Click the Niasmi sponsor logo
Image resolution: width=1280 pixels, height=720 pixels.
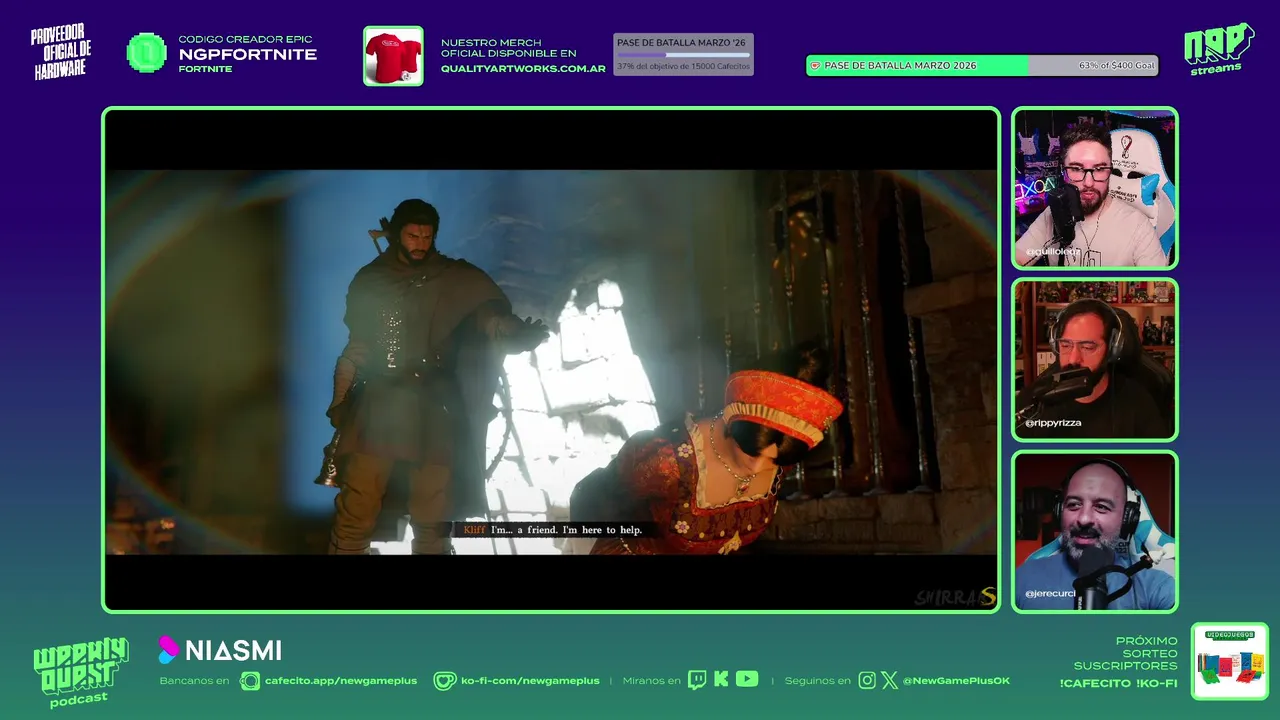[220, 650]
